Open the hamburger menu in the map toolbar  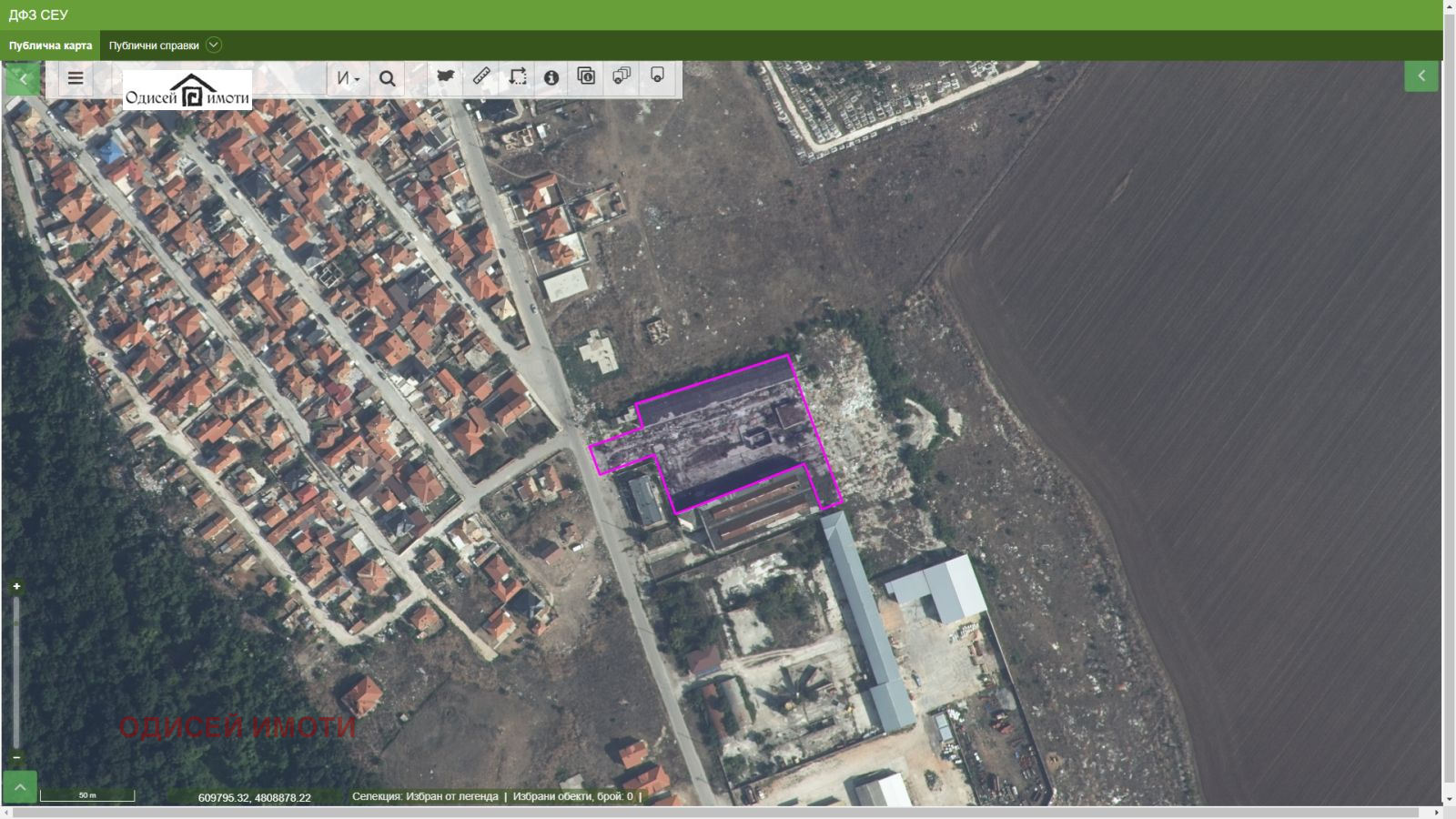click(76, 78)
